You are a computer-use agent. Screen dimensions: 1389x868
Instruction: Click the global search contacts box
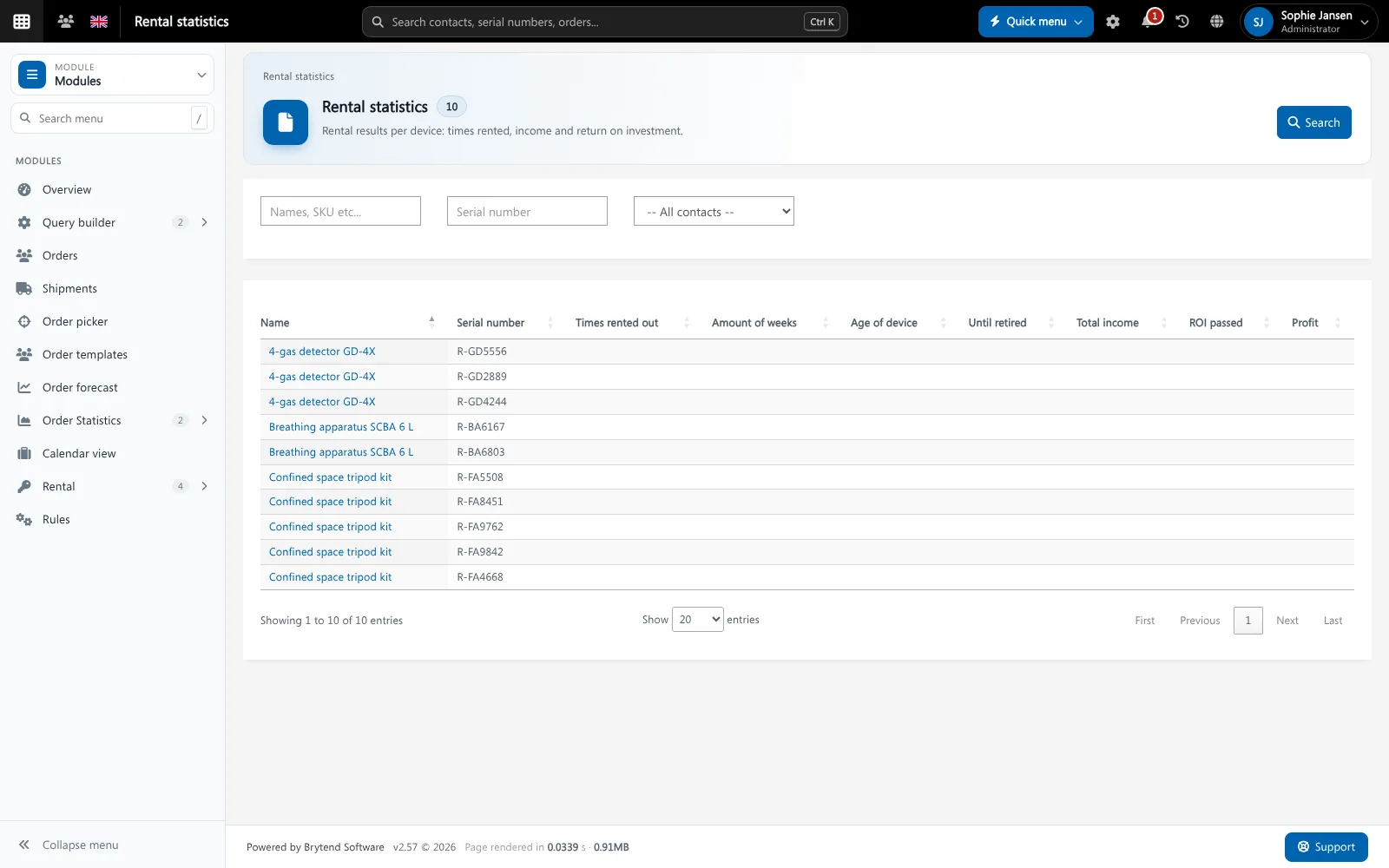coord(604,22)
